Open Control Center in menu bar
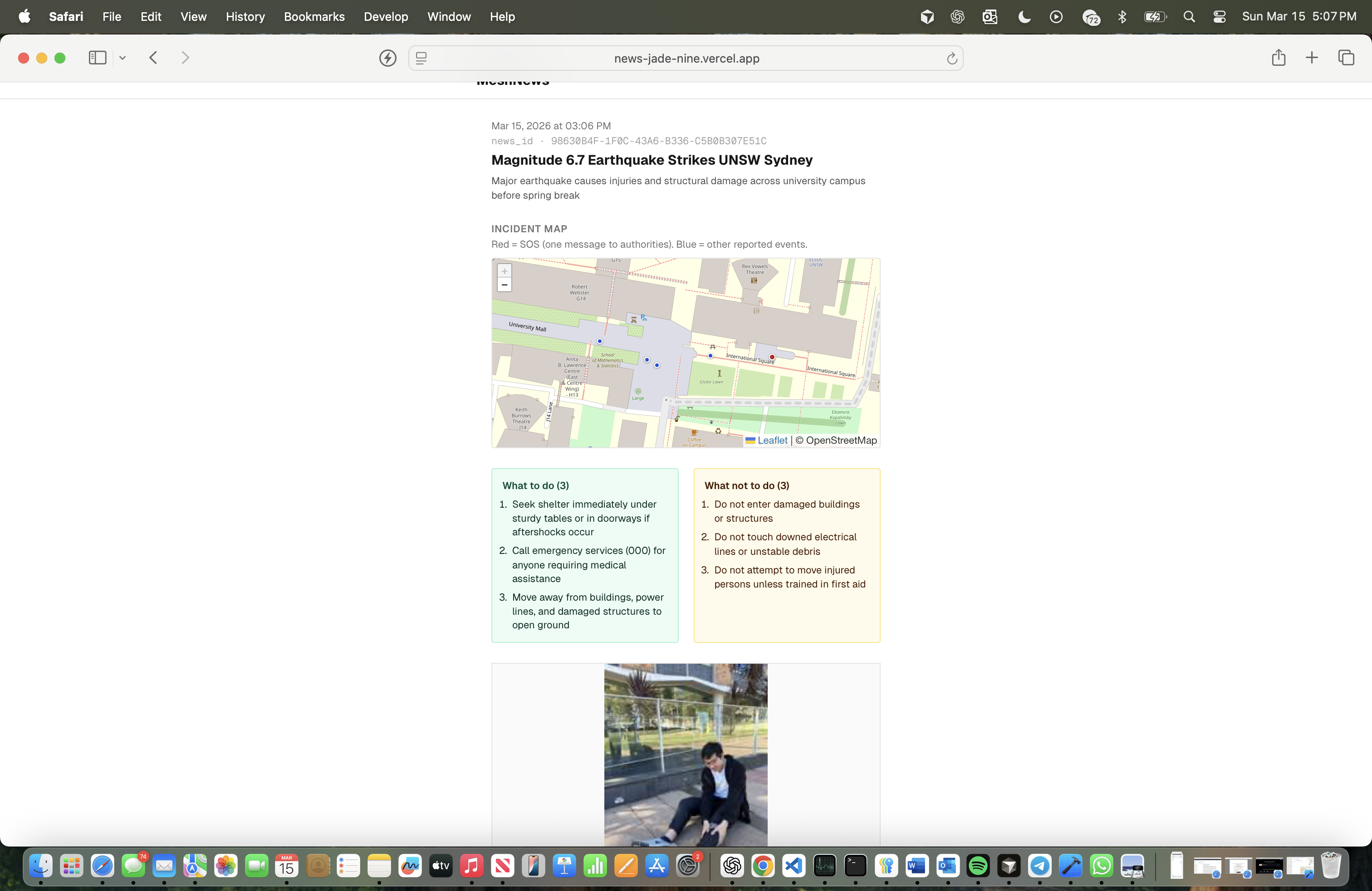Screen dimensions: 1372x891 click(1219, 17)
